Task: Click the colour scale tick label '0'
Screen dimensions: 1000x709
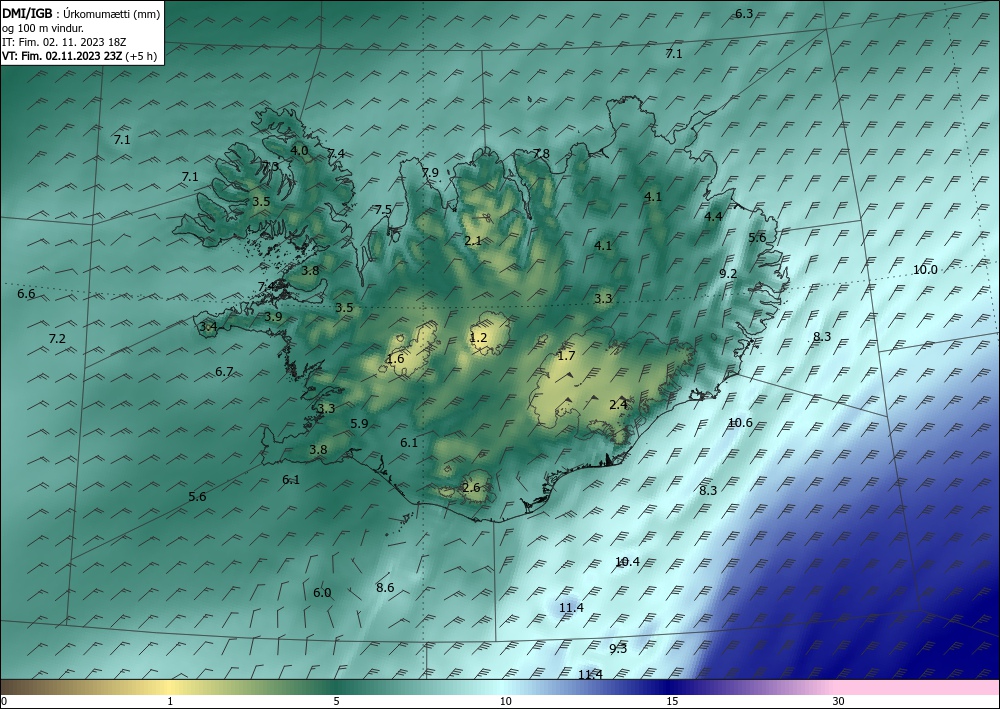Action: pyautogui.click(x=4, y=702)
